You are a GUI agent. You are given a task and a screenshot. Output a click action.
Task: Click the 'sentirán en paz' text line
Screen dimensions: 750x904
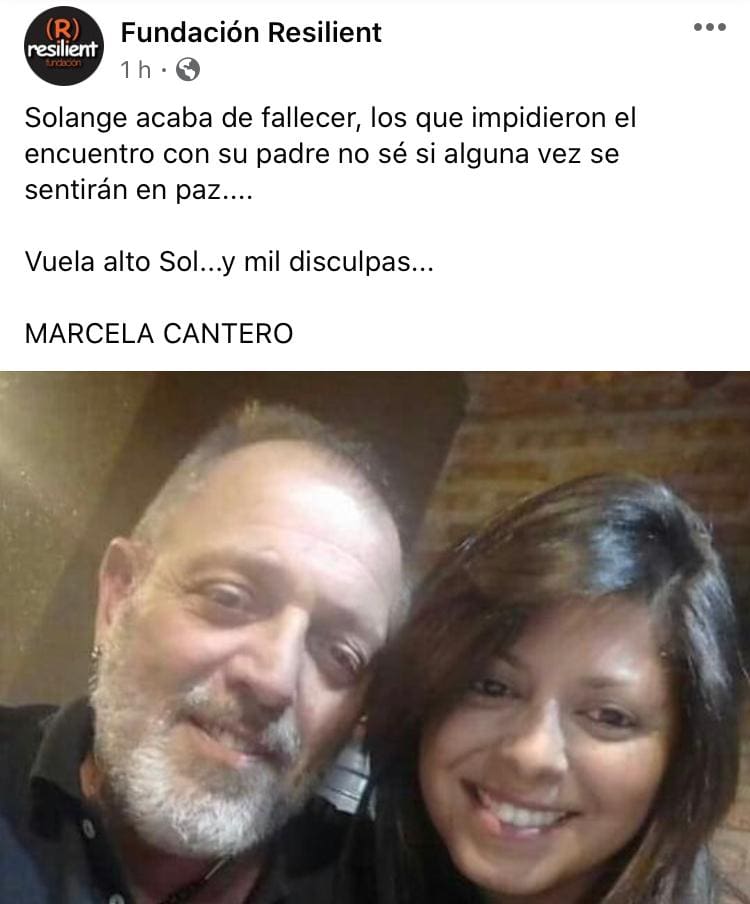pos(139,190)
